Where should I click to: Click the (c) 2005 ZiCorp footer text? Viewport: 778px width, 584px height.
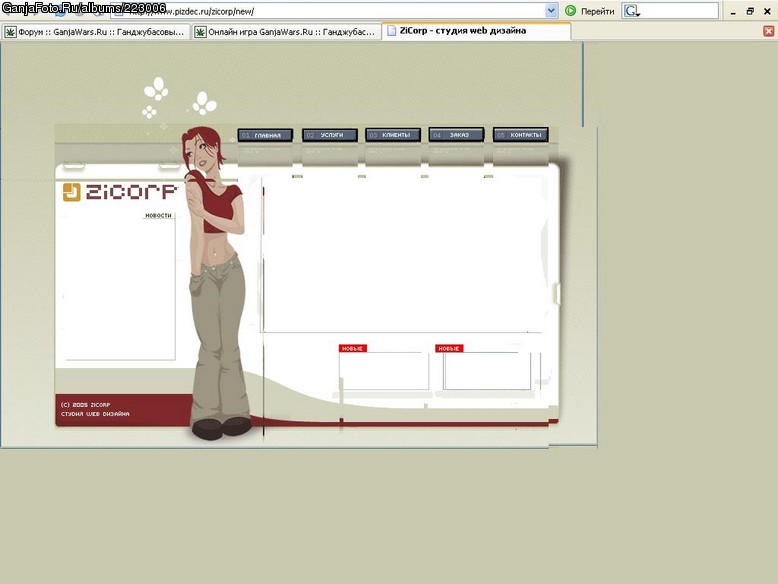click(x=85, y=405)
